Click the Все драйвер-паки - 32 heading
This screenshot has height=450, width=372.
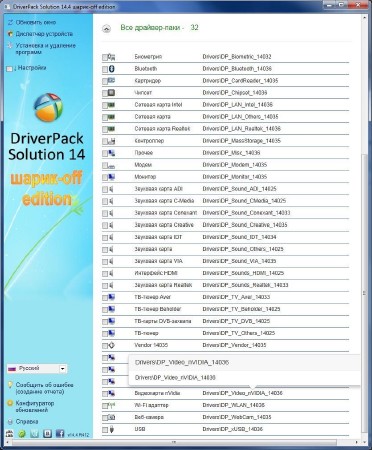click(159, 28)
